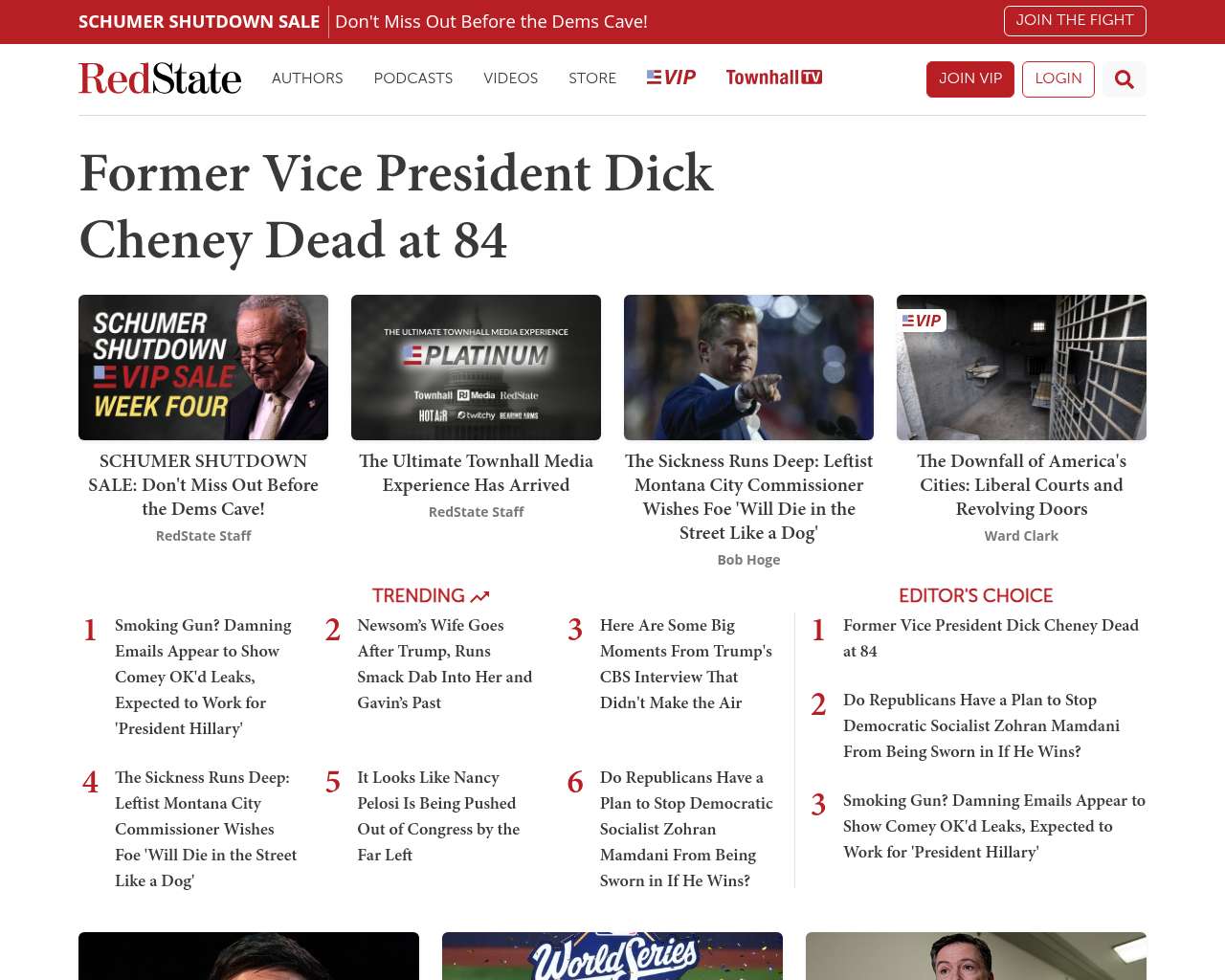Click the Login button

click(1058, 79)
